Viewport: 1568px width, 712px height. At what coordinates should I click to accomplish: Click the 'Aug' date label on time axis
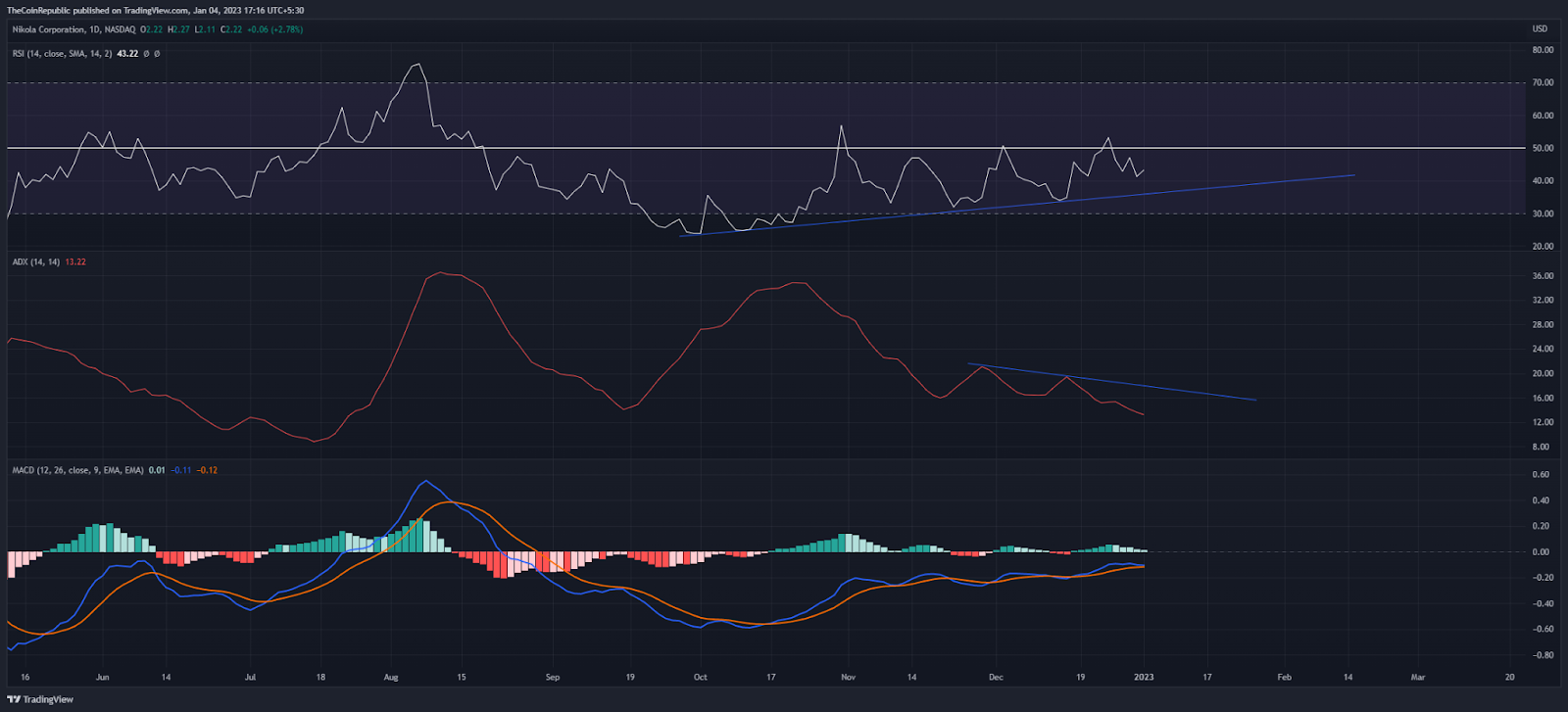pyautogui.click(x=391, y=678)
